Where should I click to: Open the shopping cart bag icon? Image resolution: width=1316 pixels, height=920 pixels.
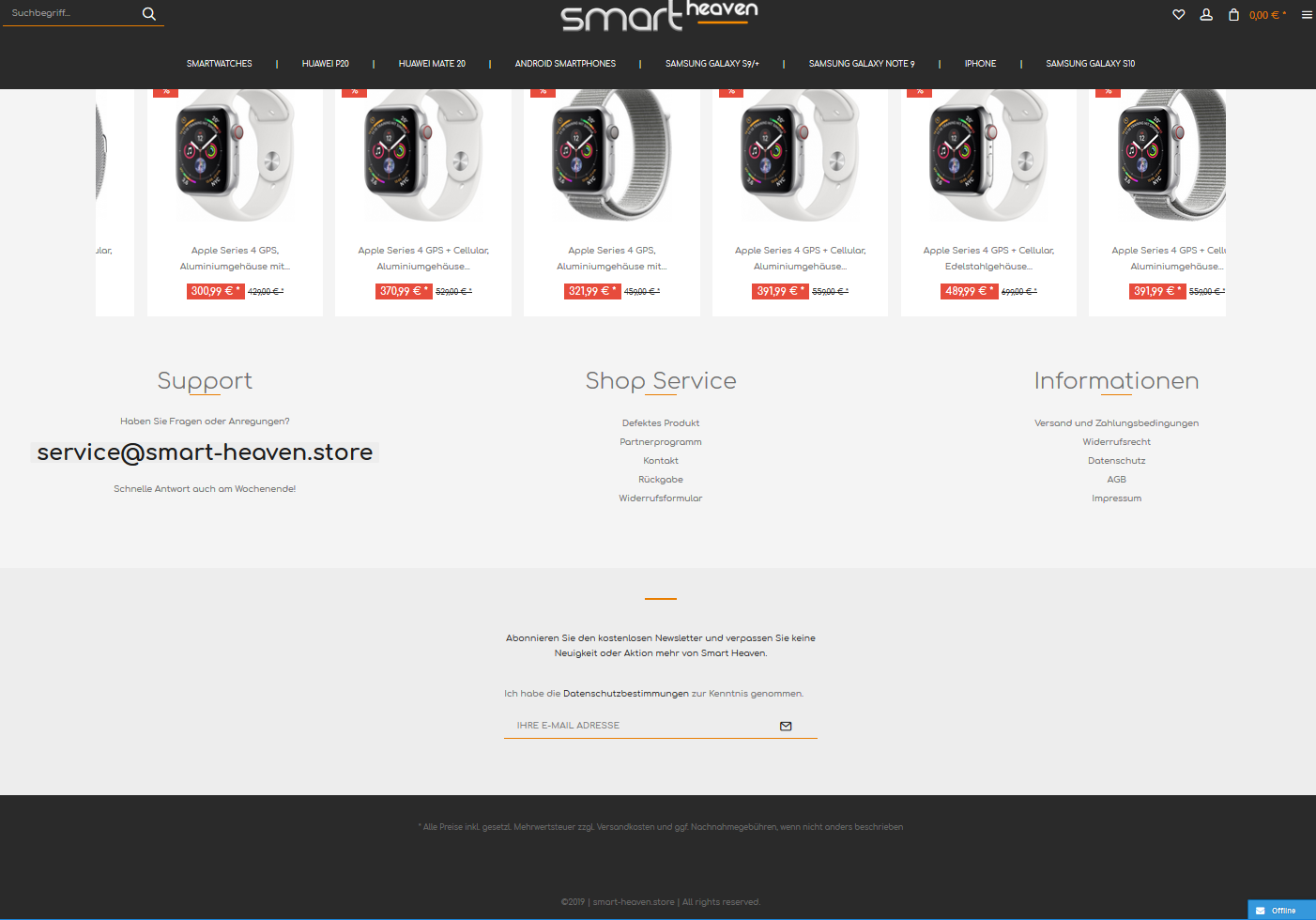point(1233,14)
